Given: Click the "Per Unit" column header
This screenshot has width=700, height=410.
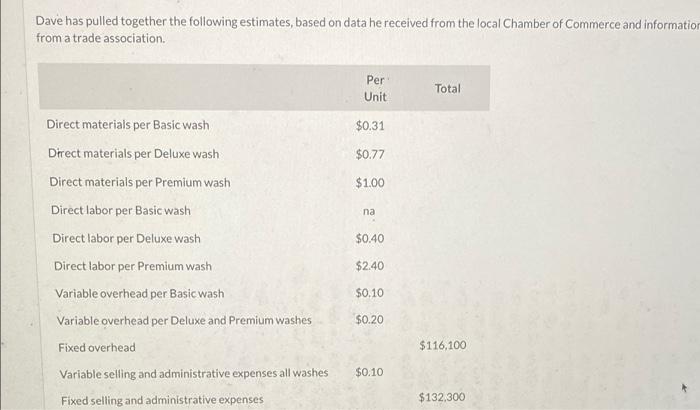Looking at the screenshot, I should point(375,87).
